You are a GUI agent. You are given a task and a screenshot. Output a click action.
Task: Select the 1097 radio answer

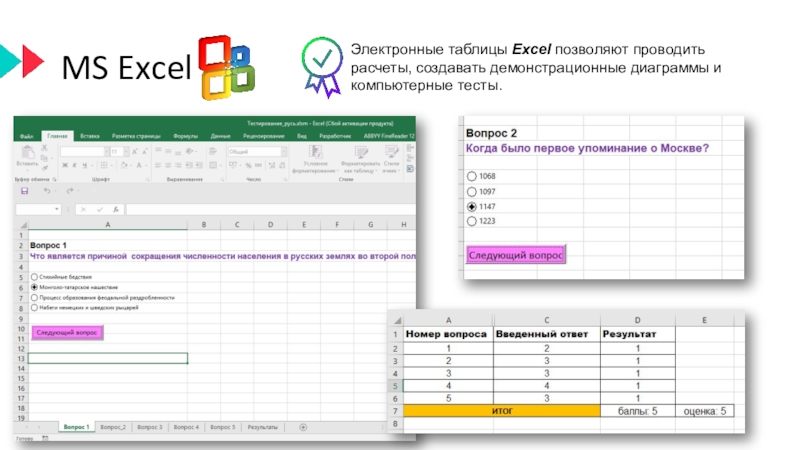click(471, 192)
